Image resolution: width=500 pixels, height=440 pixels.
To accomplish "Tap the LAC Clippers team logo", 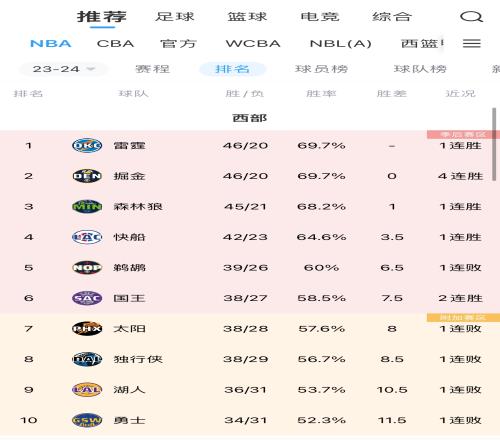I will 87,237.
